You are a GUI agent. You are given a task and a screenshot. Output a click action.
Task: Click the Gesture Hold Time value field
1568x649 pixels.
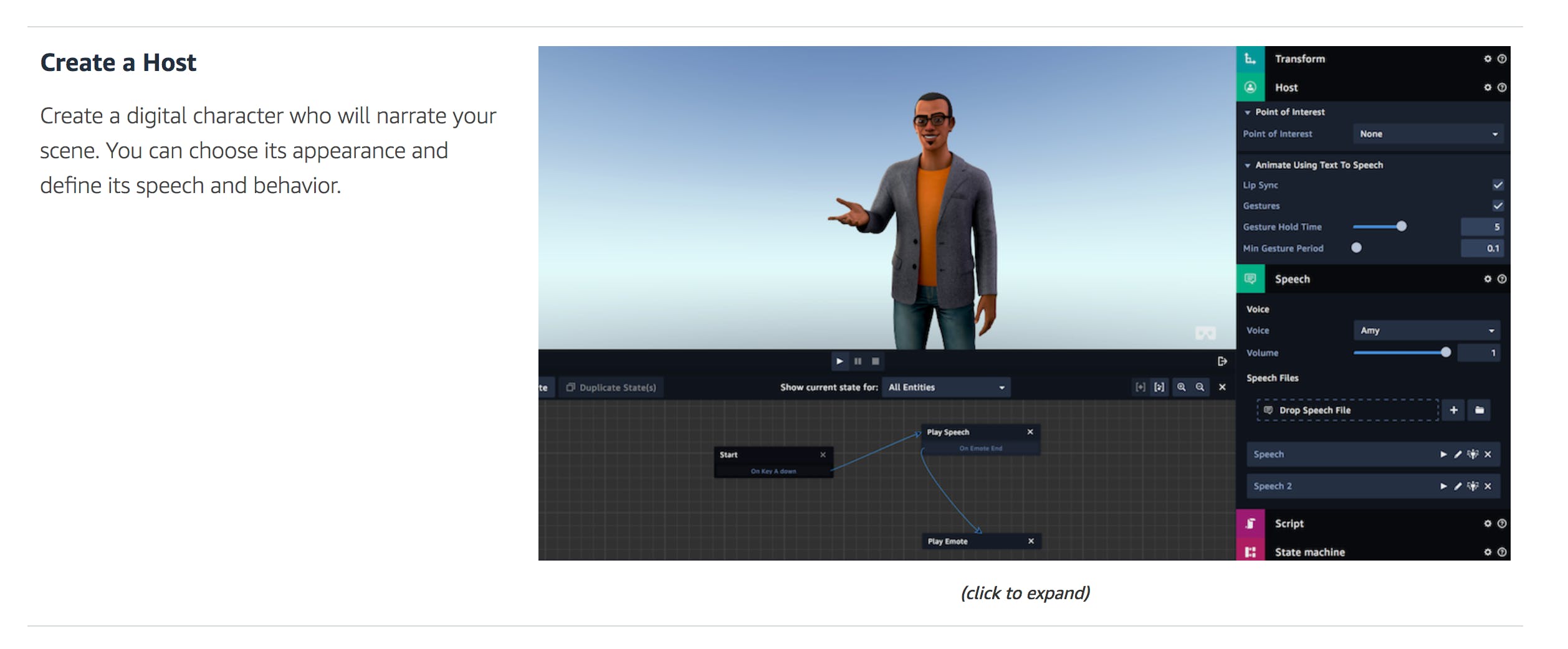pos(1482,227)
